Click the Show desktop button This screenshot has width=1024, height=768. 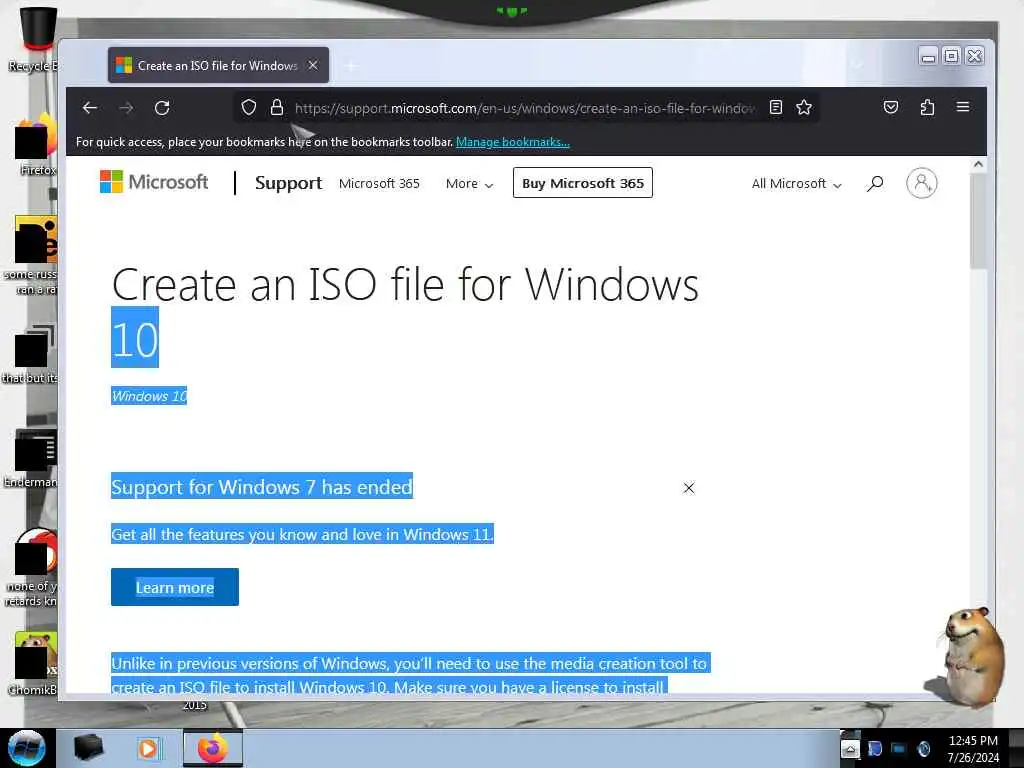tap(1016, 748)
